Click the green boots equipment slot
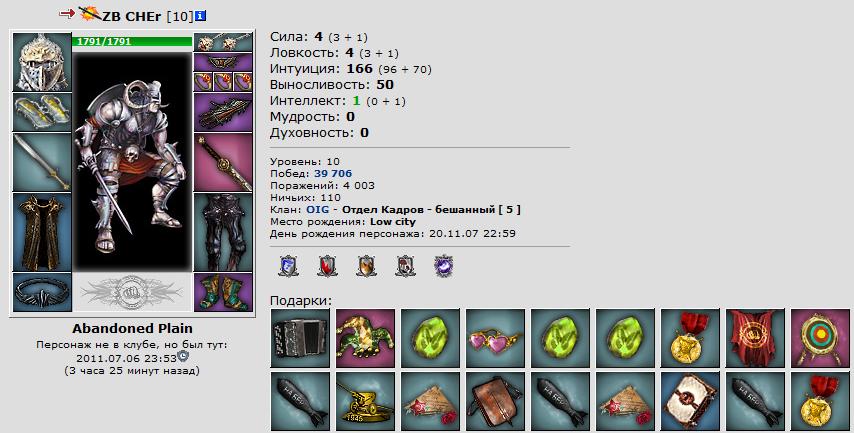 (223, 292)
